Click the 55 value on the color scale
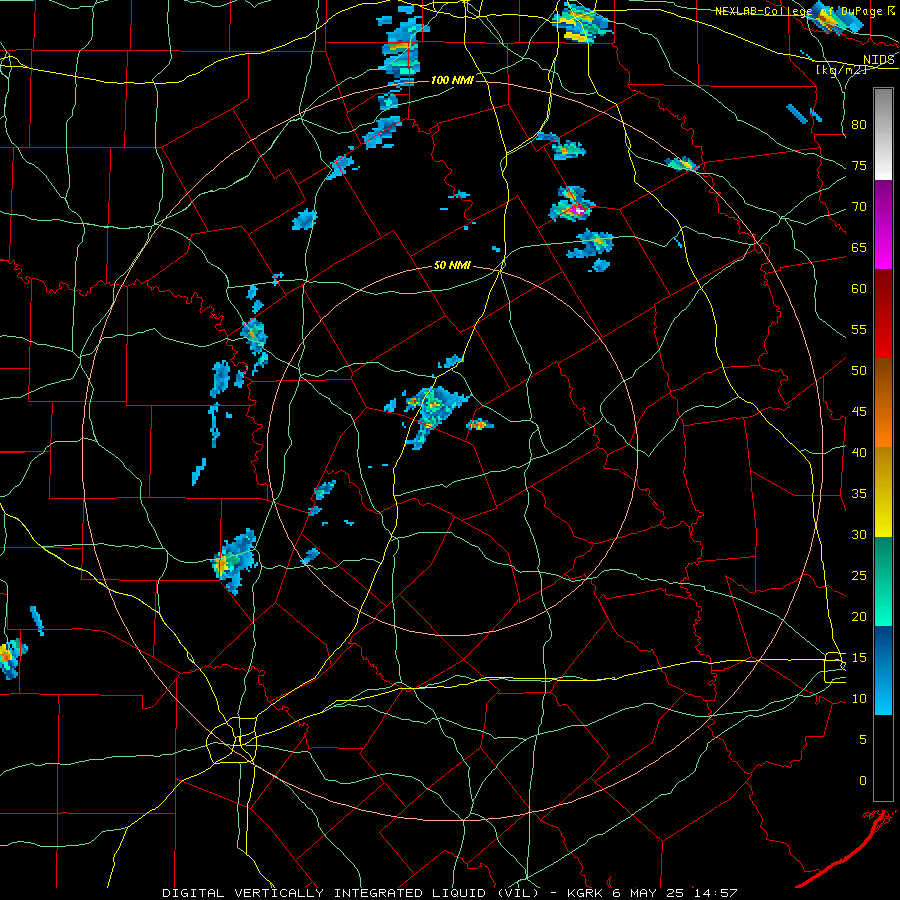 [x=859, y=329]
